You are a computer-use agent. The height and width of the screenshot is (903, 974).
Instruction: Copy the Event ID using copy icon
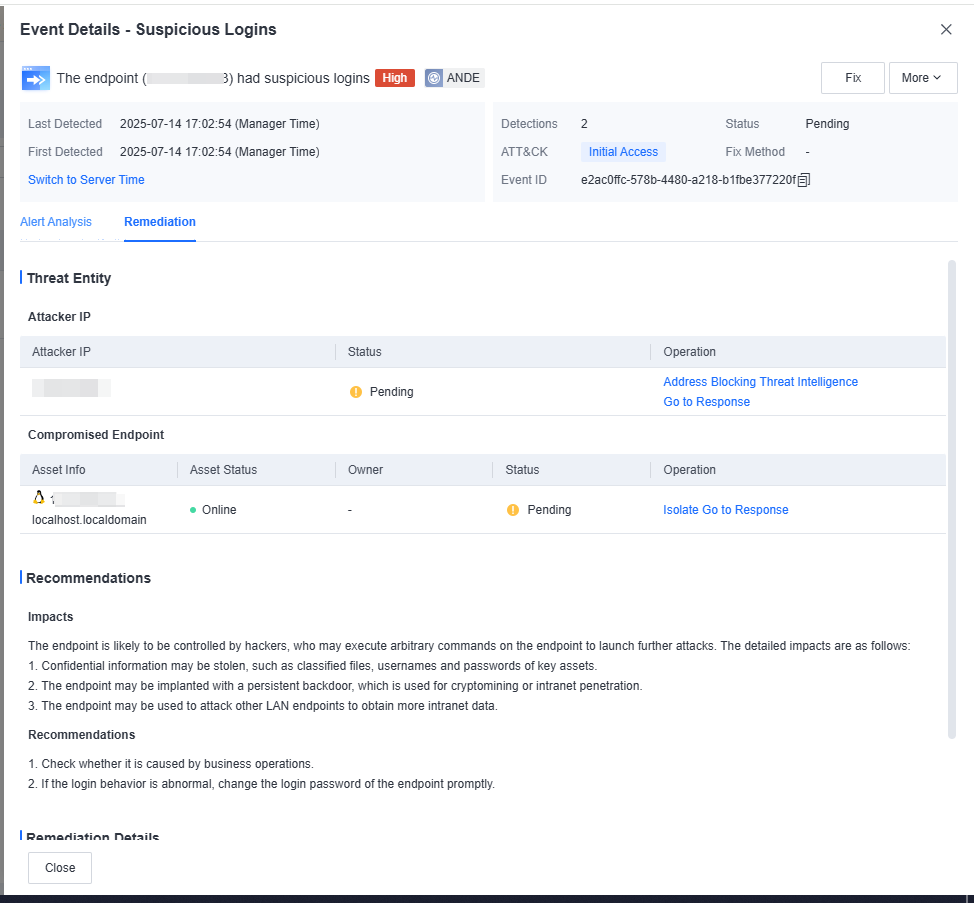coord(804,180)
